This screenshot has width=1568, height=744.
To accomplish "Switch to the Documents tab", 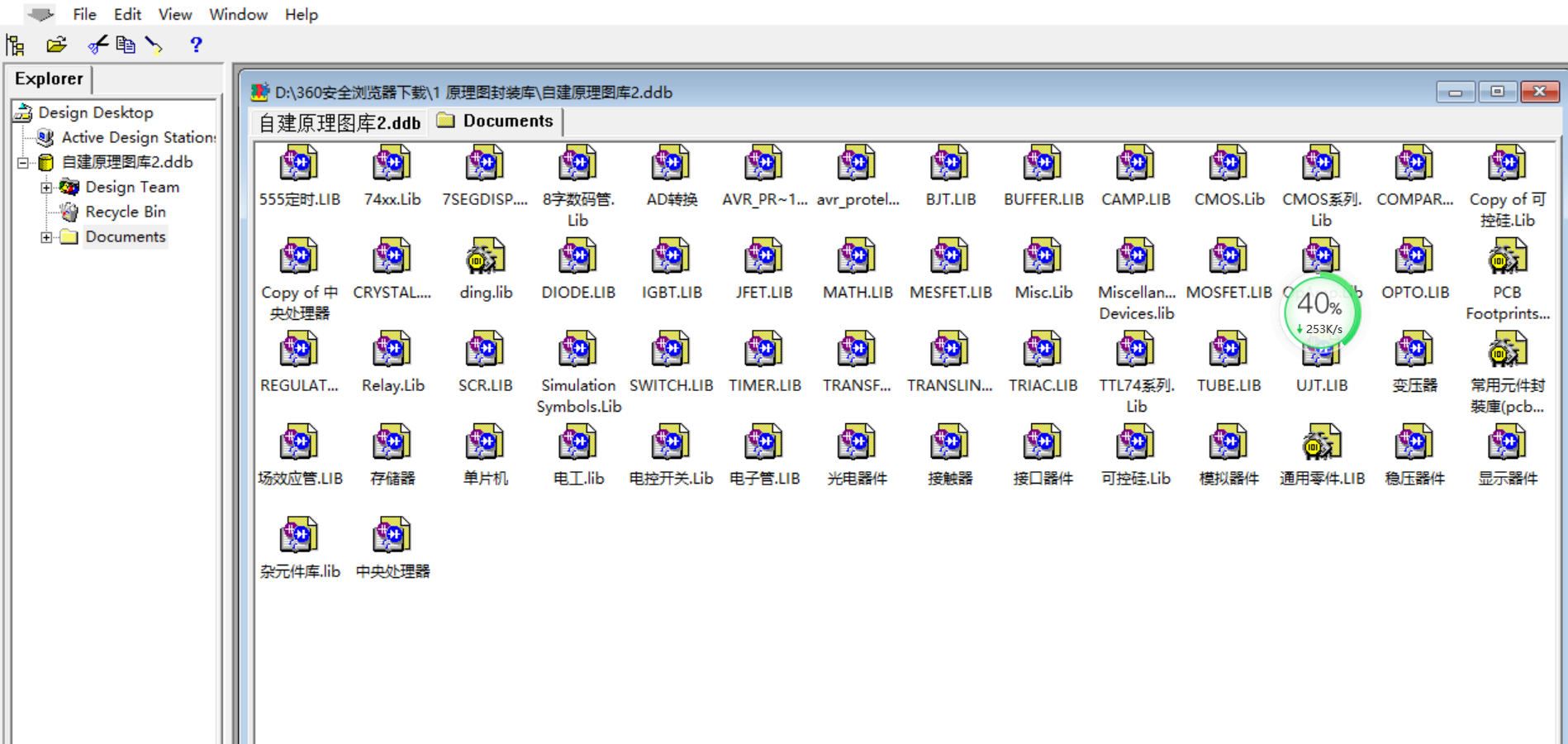I will coord(496,121).
